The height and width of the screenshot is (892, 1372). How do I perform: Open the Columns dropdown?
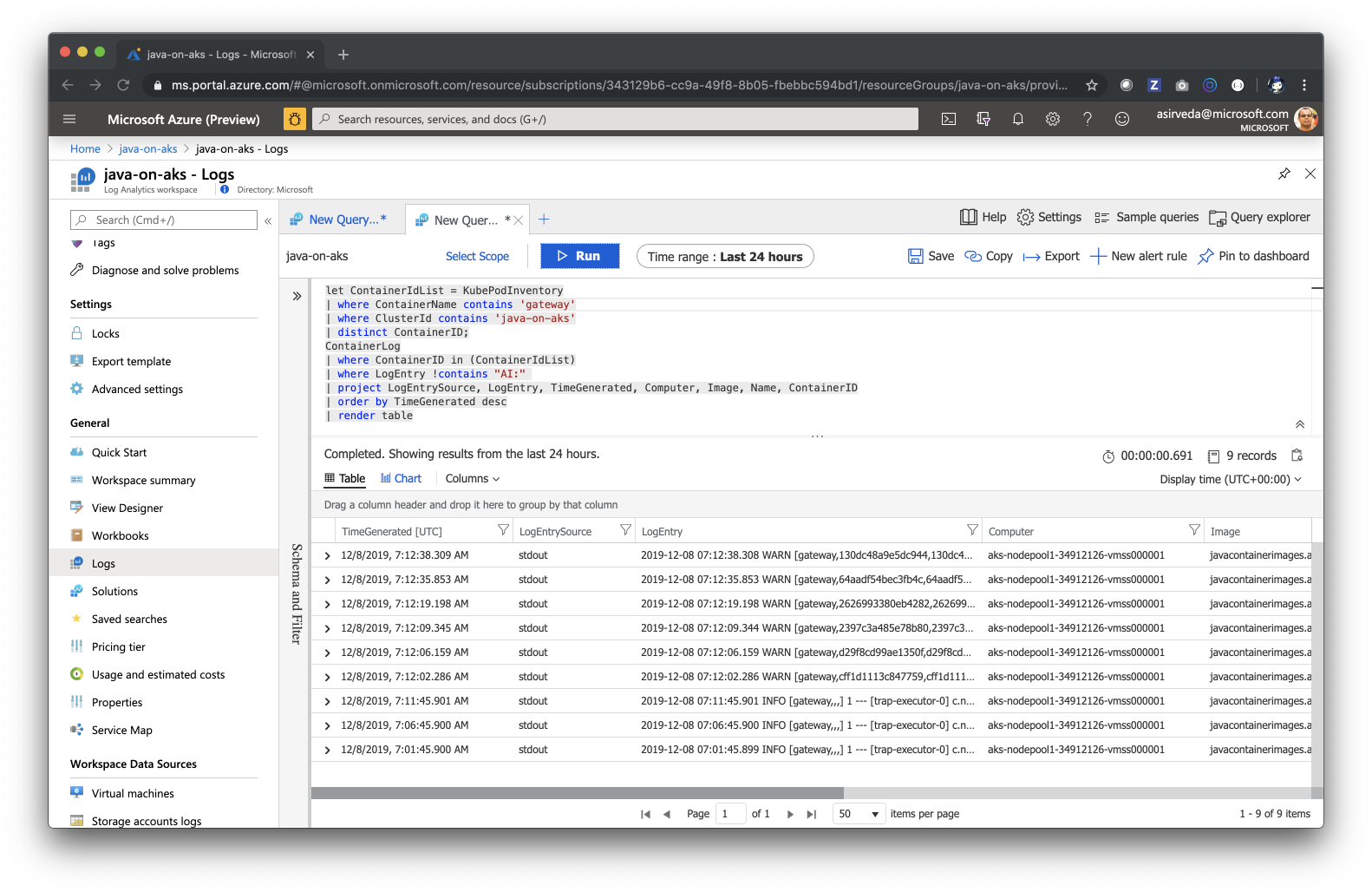tap(473, 478)
